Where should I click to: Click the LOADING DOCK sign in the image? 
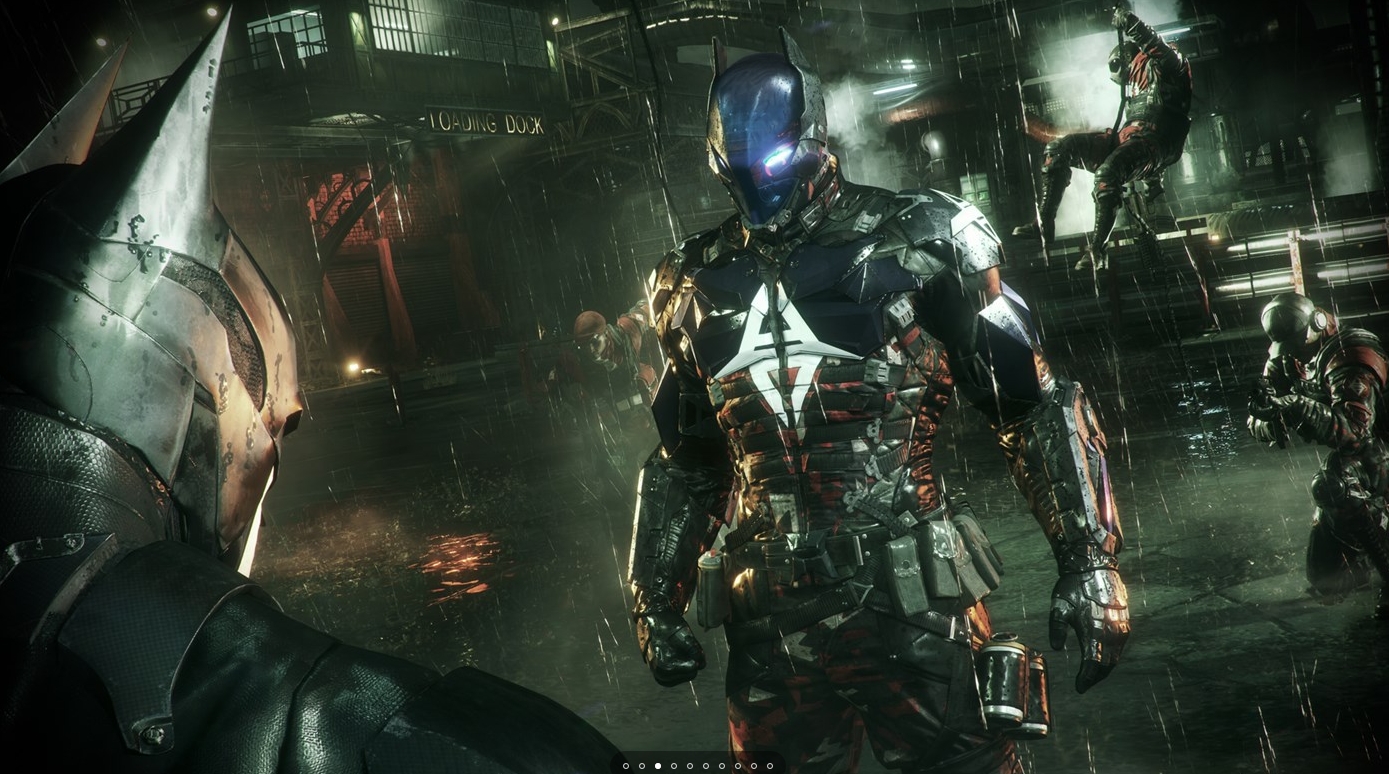click(x=486, y=123)
